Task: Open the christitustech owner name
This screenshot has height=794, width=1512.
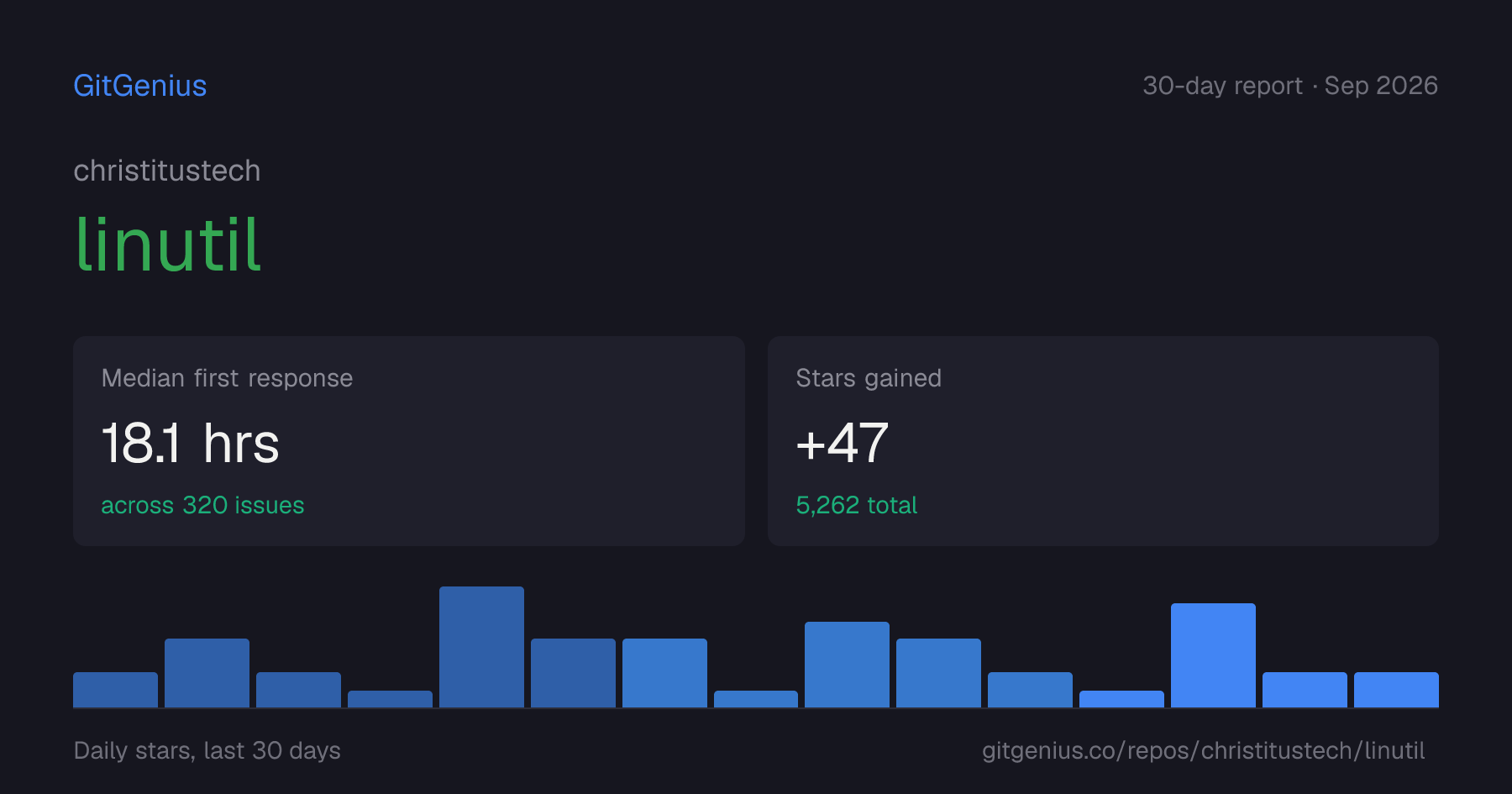Action: click(167, 171)
